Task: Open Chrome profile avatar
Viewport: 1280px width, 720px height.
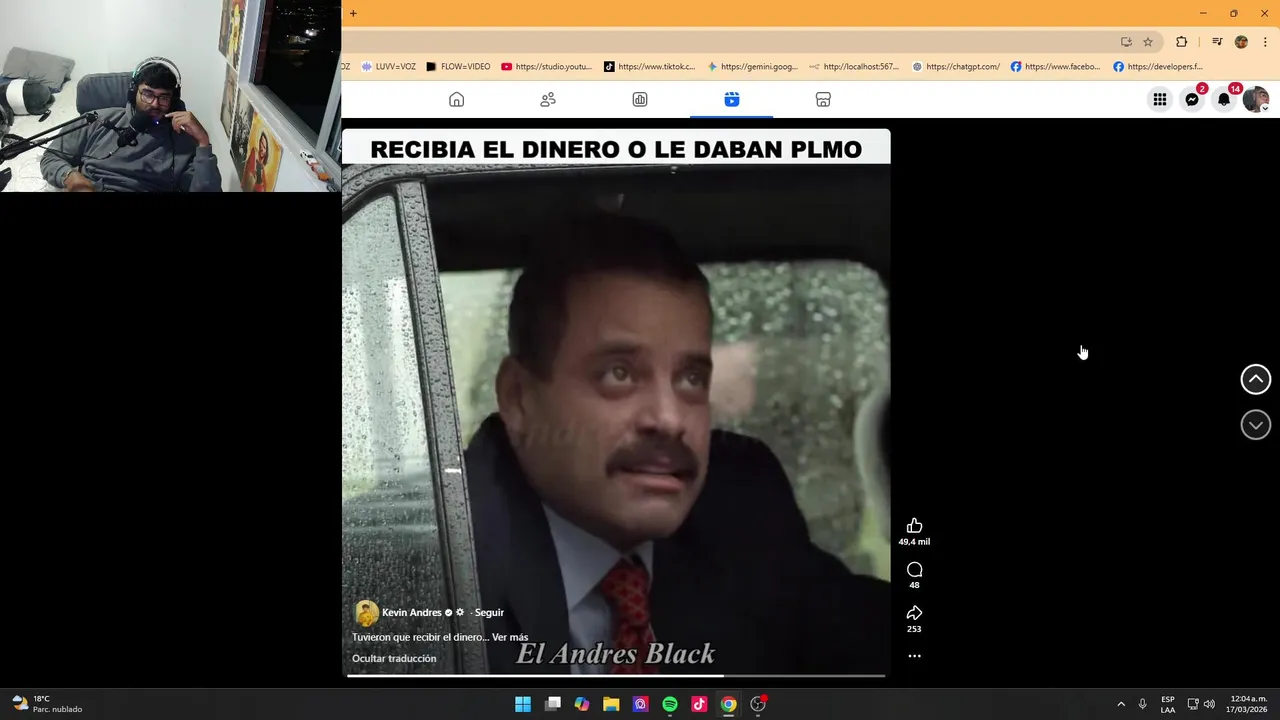Action: tap(1241, 42)
